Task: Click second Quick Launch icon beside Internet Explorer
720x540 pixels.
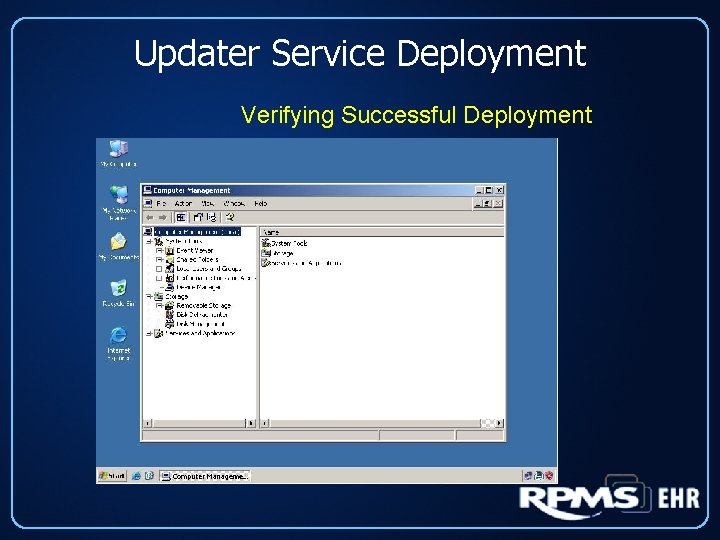Action: pos(149,476)
